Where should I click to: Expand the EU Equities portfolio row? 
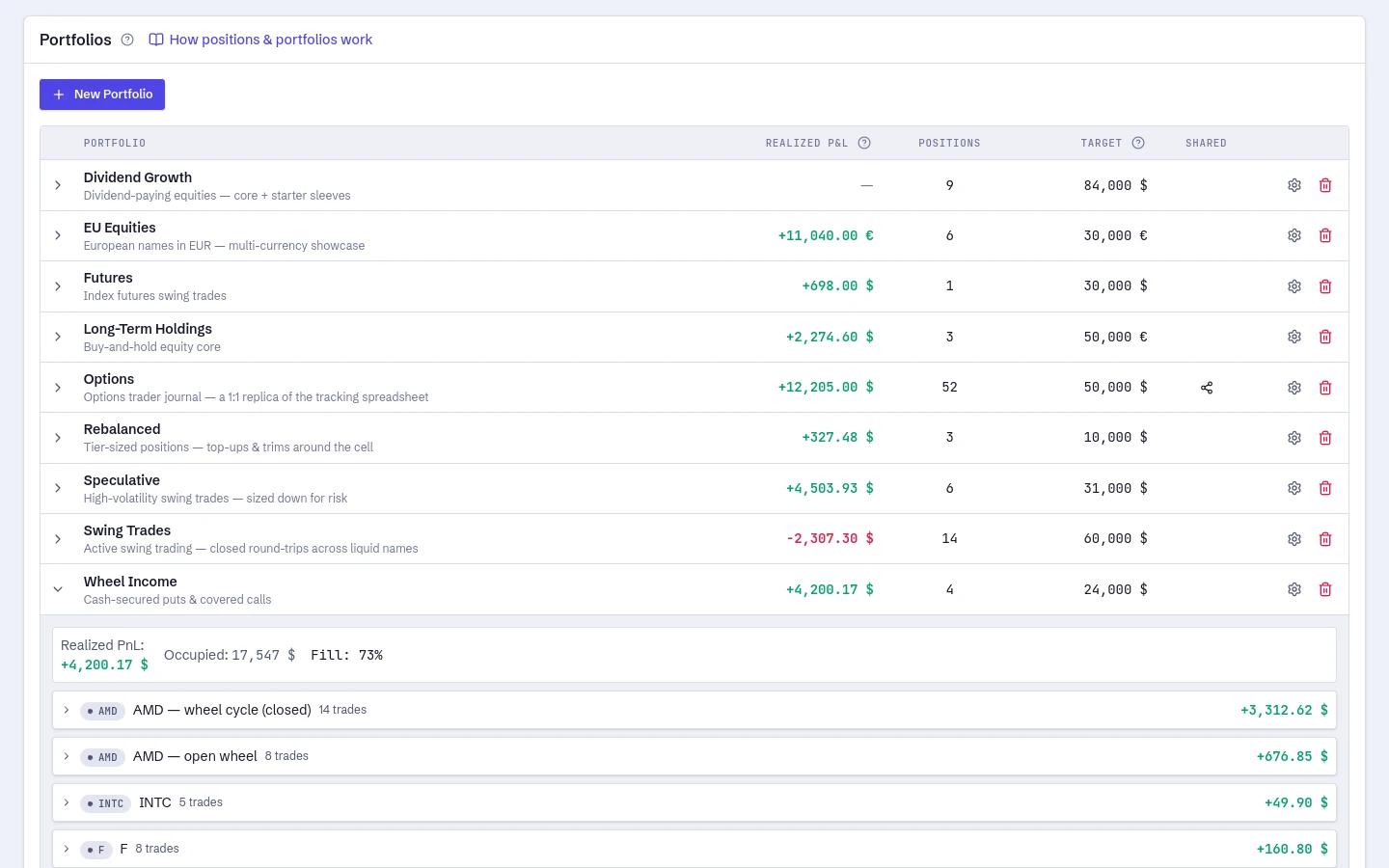pos(58,235)
